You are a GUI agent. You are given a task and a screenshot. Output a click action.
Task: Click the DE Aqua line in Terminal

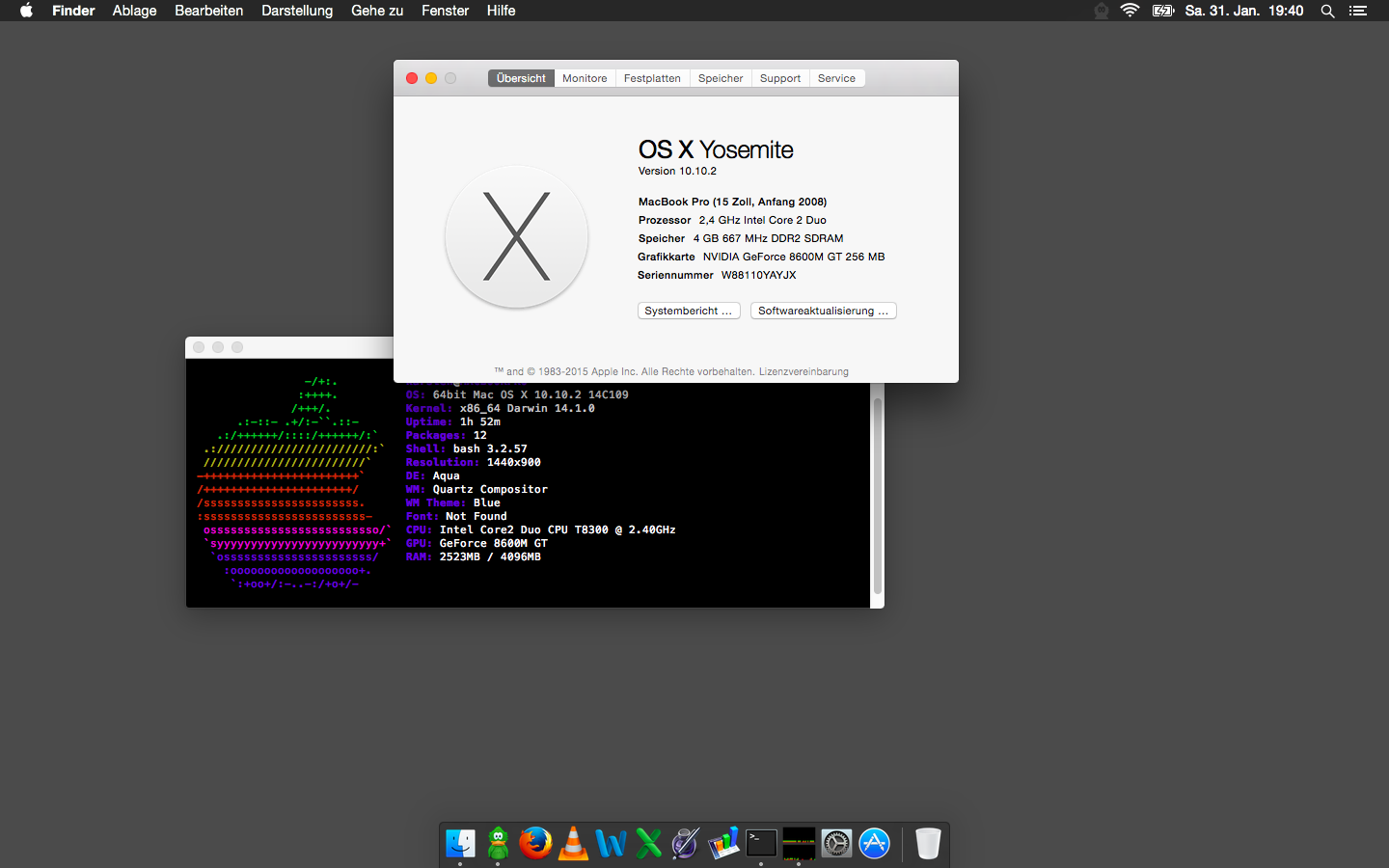coord(432,475)
